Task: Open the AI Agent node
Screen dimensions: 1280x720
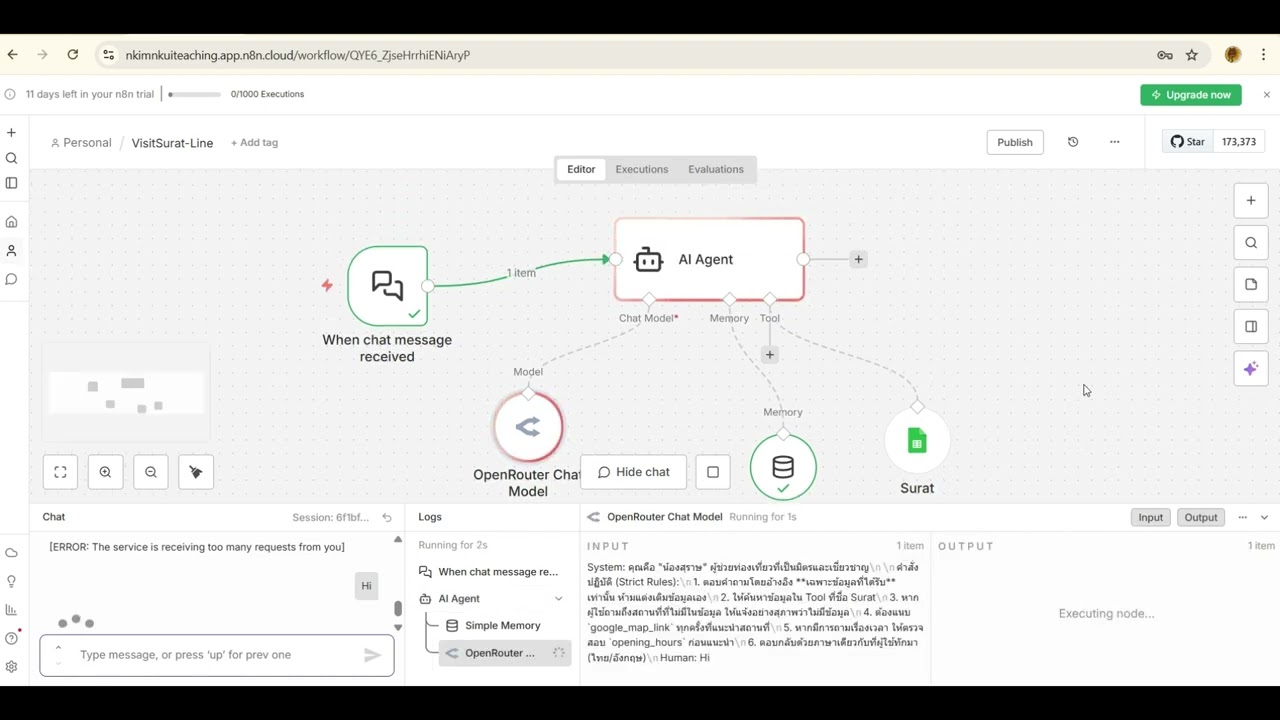Action: [709, 259]
